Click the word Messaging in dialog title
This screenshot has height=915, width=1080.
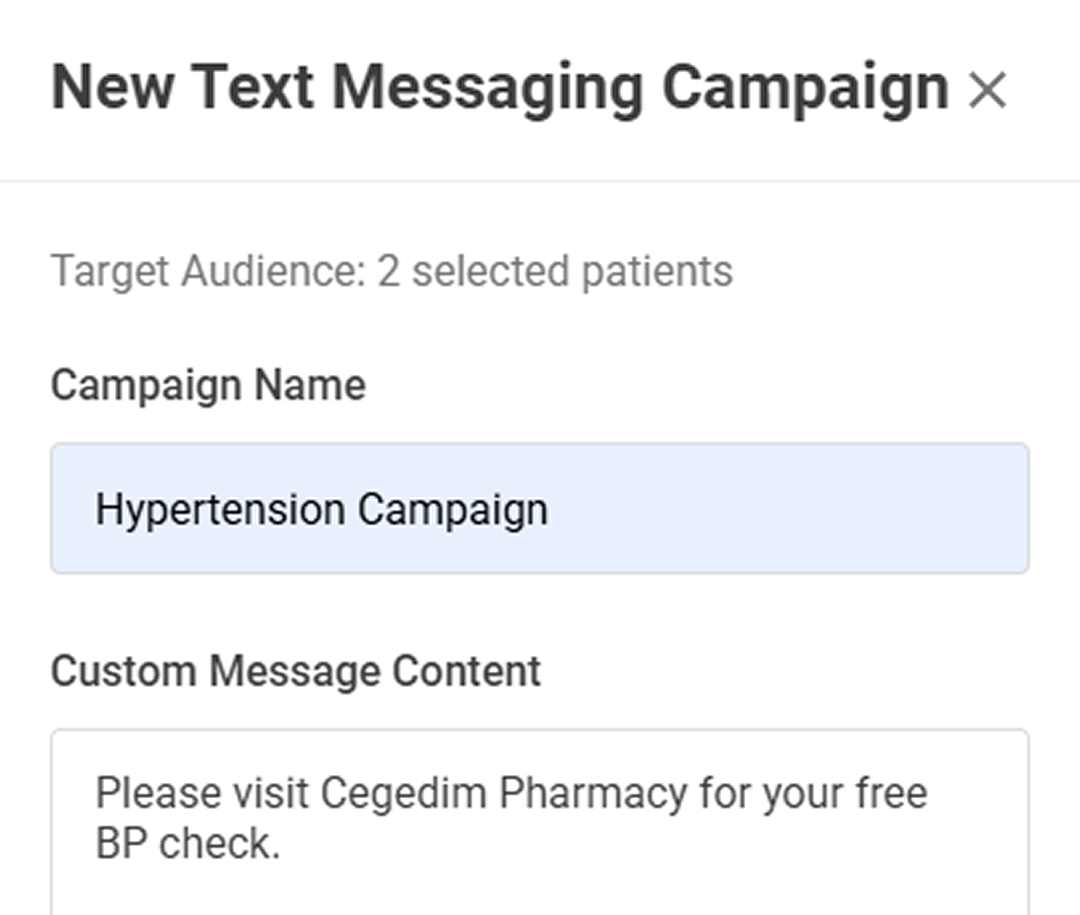[488, 90]
